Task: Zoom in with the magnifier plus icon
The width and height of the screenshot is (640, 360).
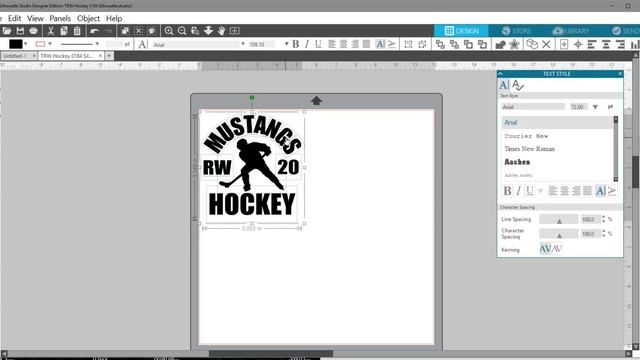Action: [x=169, y=31]
